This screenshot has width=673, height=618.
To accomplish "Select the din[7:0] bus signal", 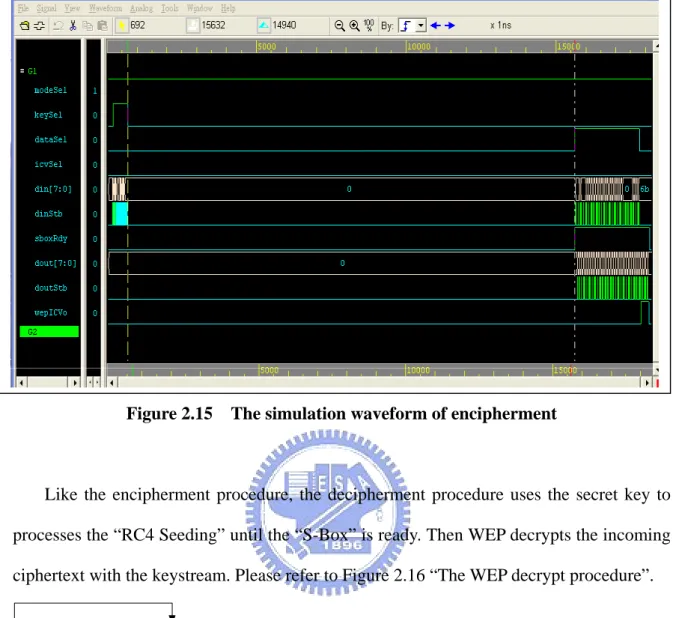I will coord(53,189).
